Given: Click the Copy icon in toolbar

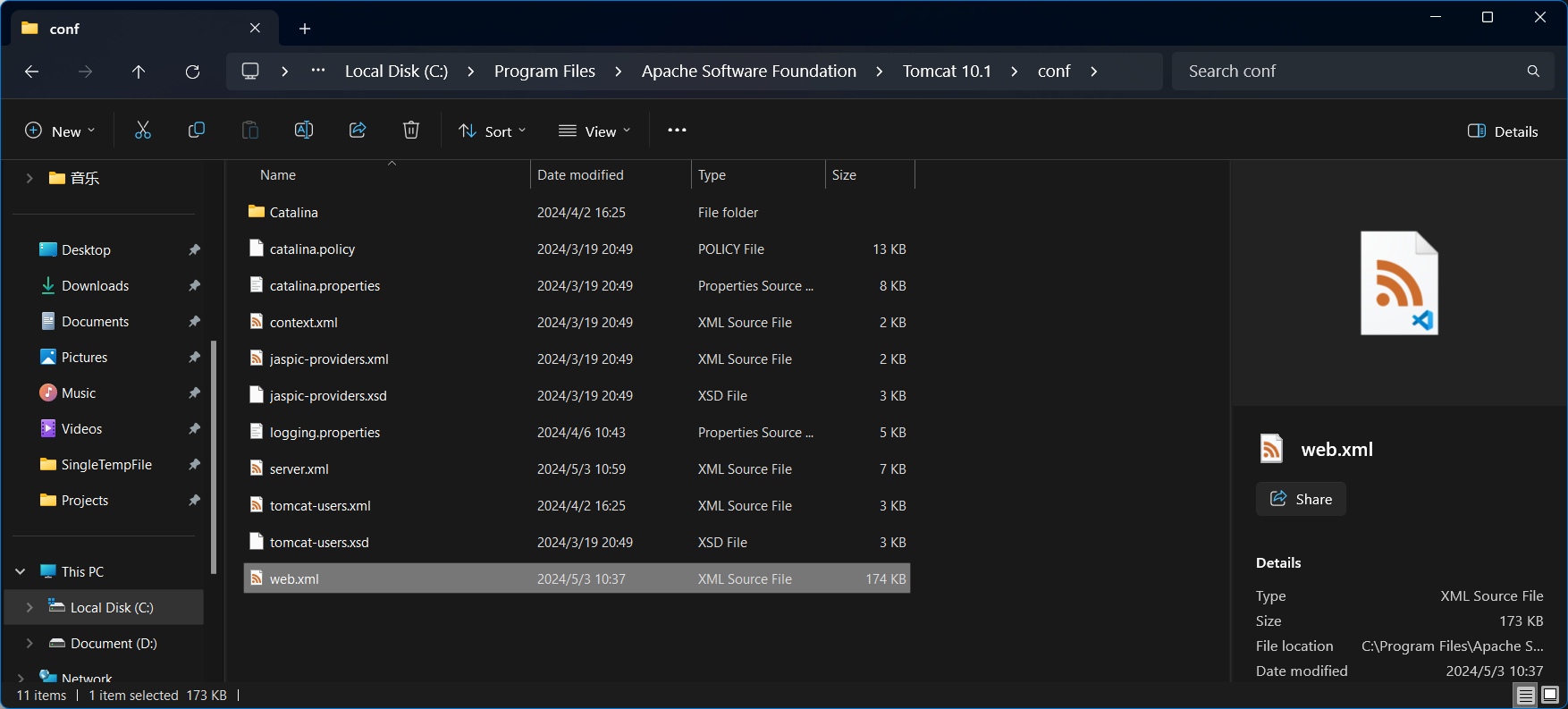Looking at the screenshot, I should [197, 131].
